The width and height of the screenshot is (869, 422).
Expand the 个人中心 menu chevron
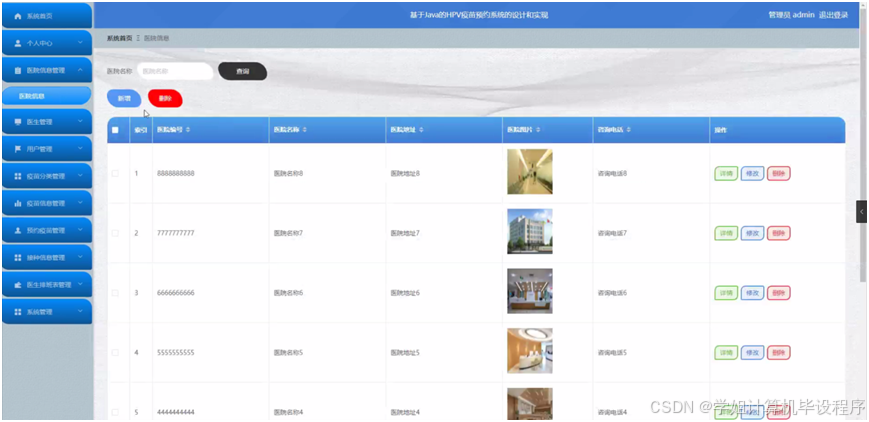(80, 43)
